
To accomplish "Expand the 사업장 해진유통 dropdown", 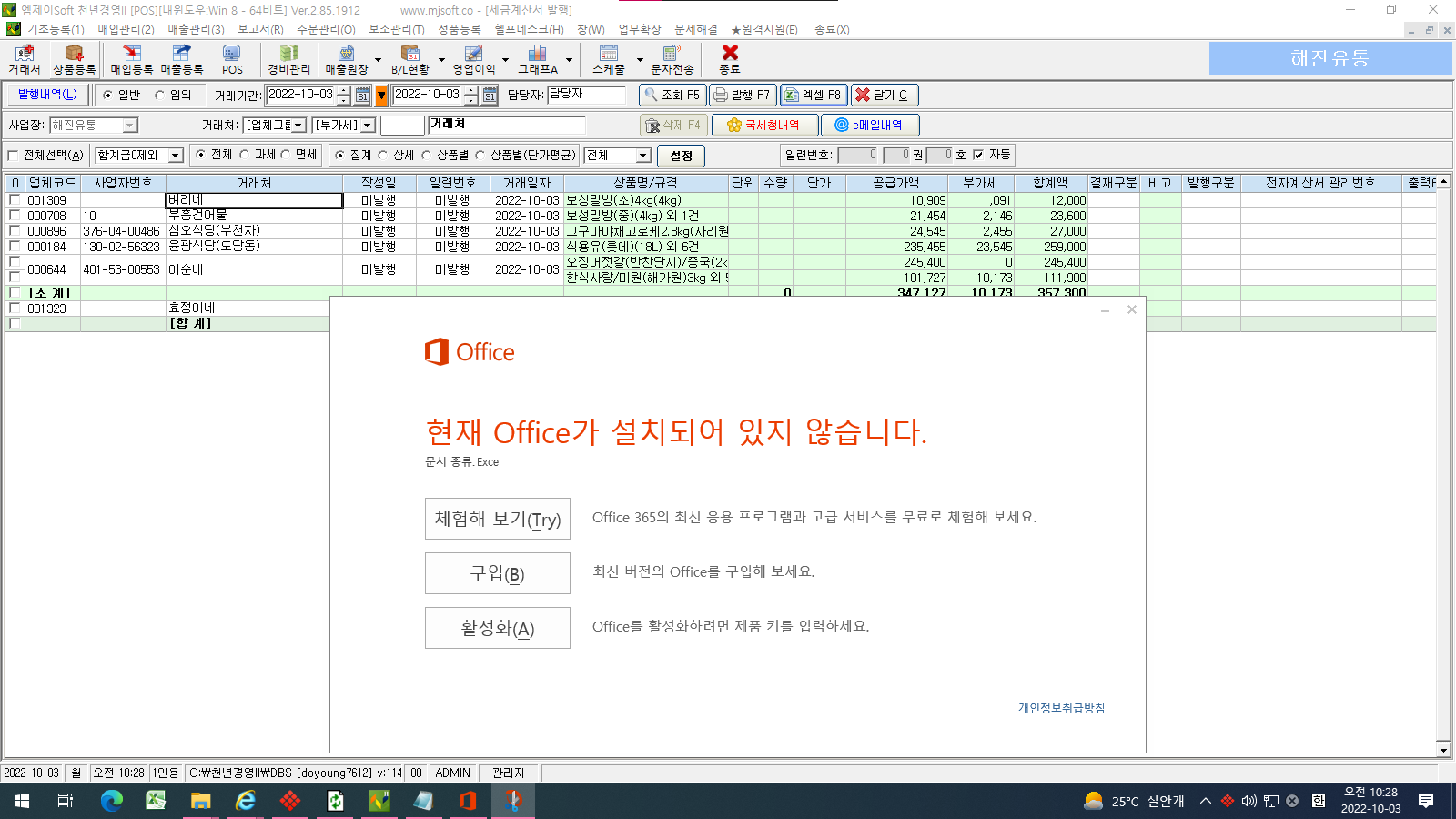I will click(130, 126).
